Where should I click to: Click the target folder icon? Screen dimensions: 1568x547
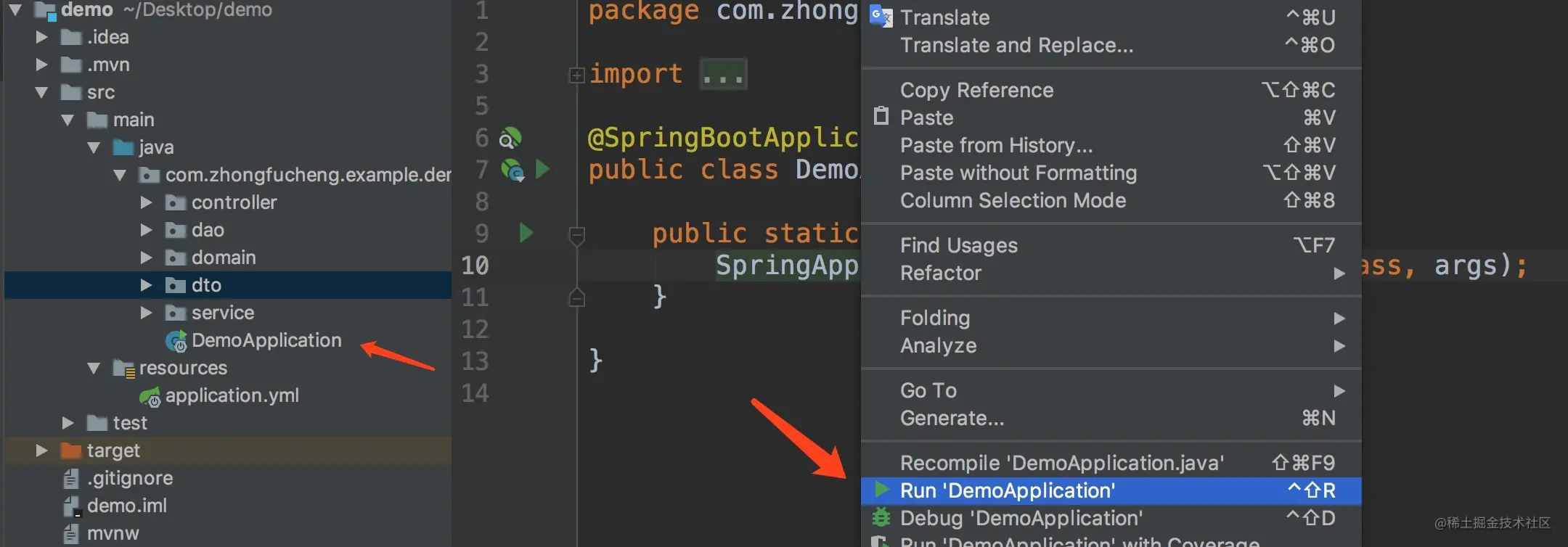(x=71, y=451)
